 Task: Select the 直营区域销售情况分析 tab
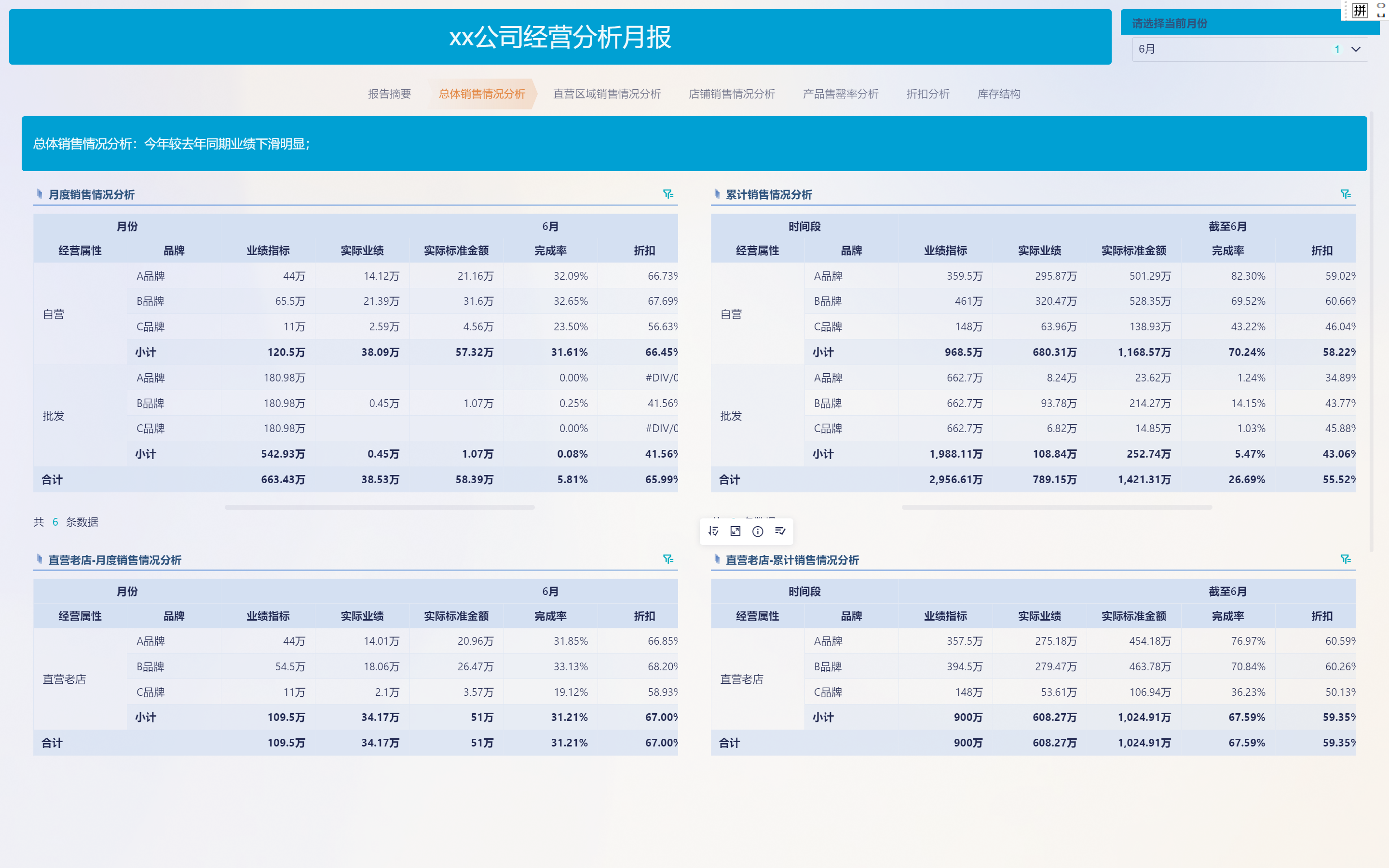(607, 94)
